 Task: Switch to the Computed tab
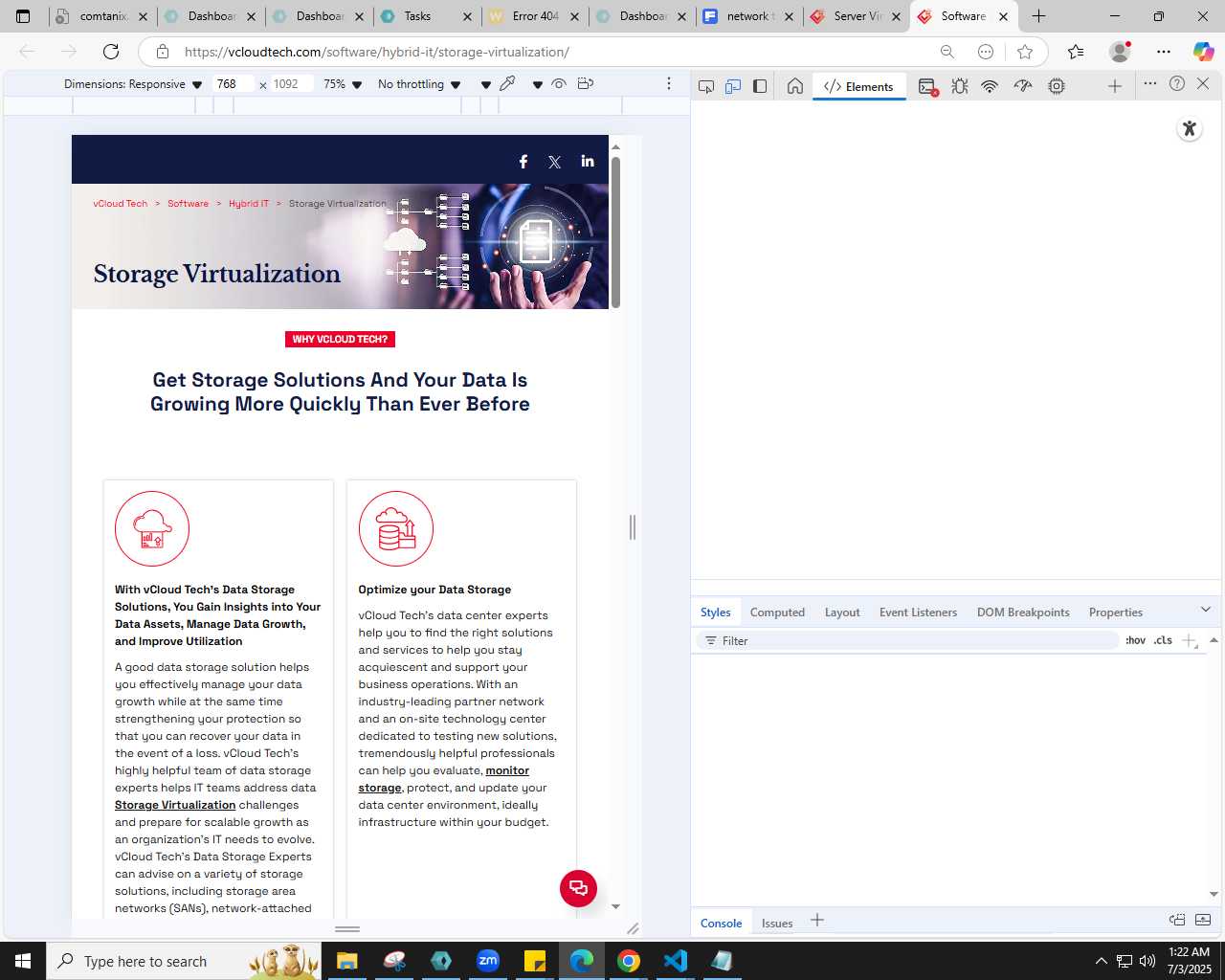pyautogui.click(x=777, y=612)
